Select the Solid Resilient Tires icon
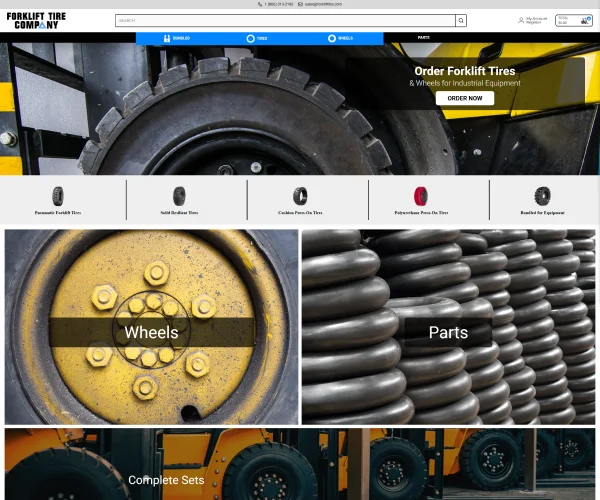600x500 pixels. pos(179,196)
